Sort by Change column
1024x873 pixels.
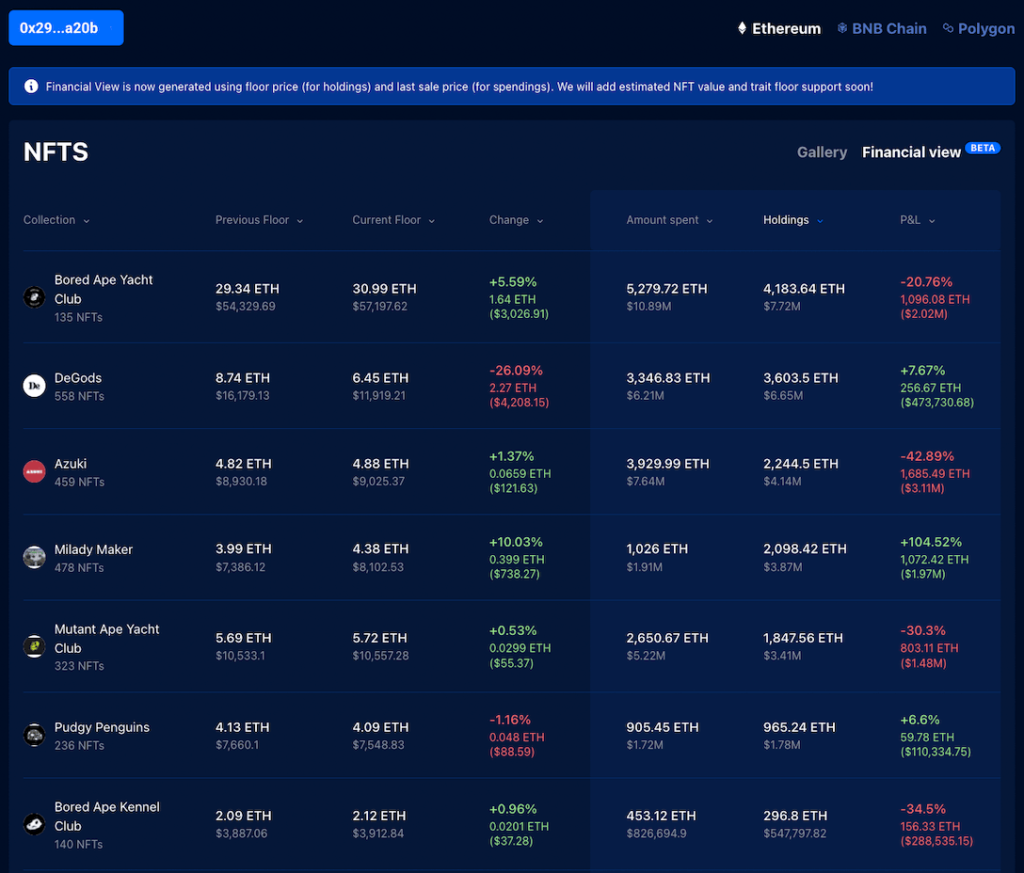pos(516,220)
